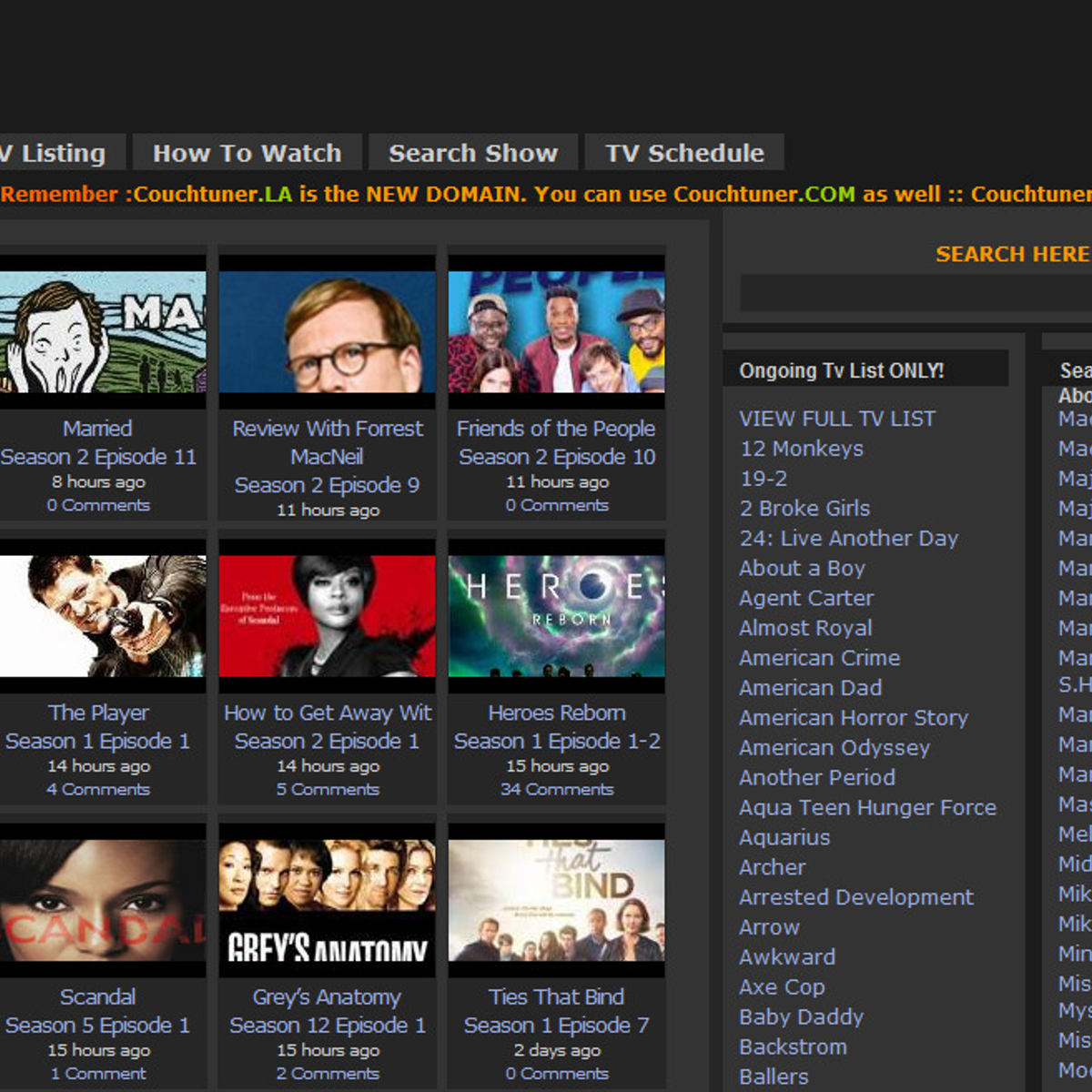Screen dimensions: 1092x1092
Task: Open How to Get Away 5 Comments link
Action: [328, 789]
